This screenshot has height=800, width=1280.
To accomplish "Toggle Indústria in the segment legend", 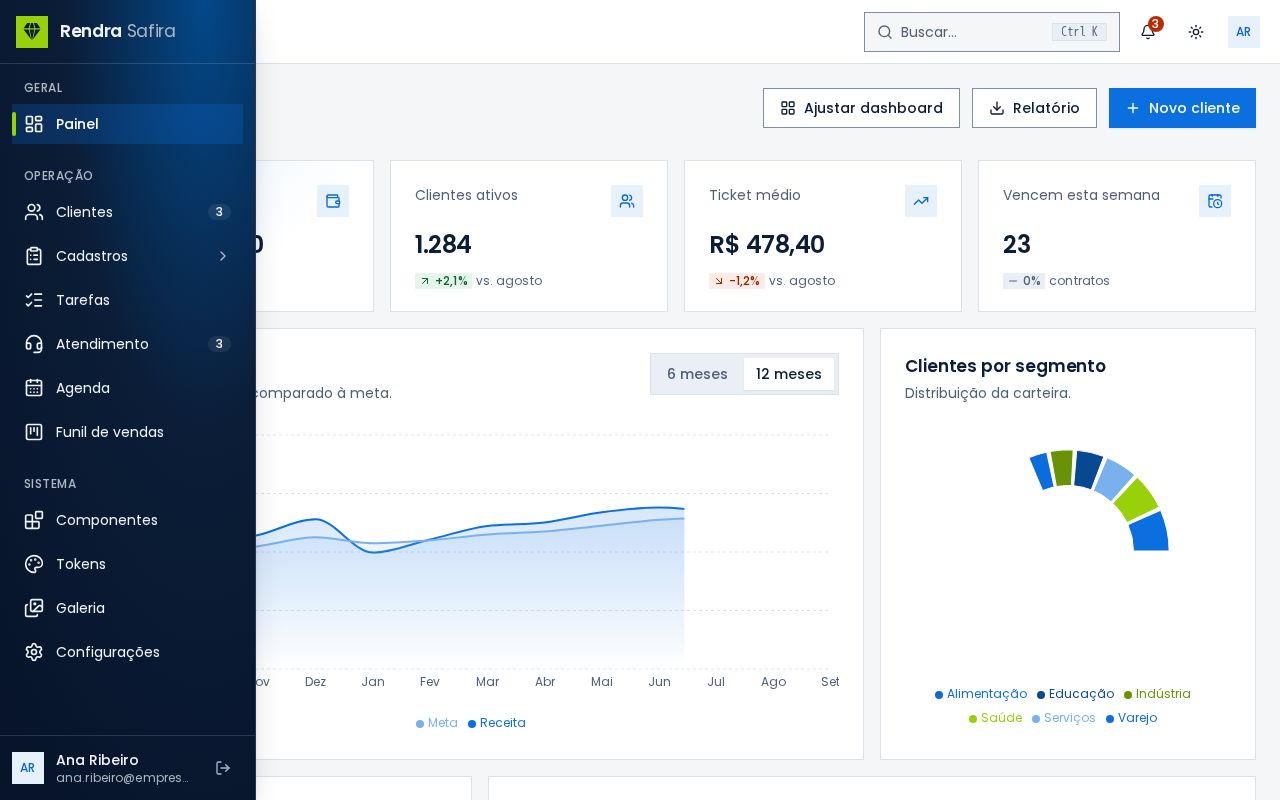I will point(1157,694).
